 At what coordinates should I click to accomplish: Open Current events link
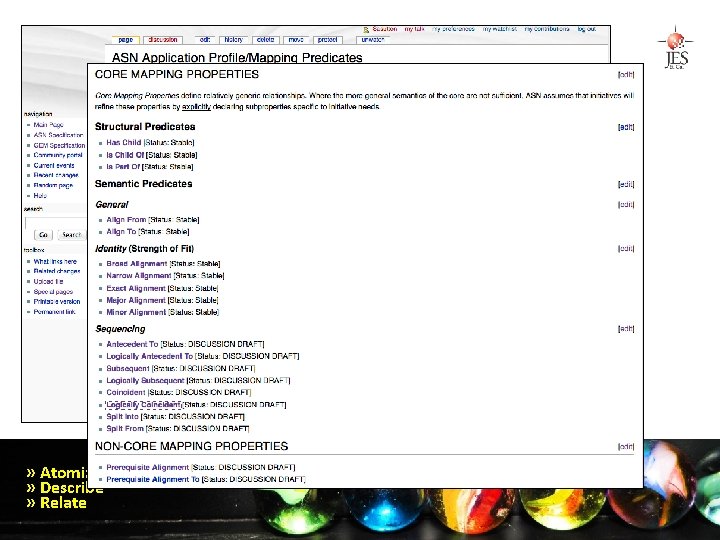coord(54,165)
